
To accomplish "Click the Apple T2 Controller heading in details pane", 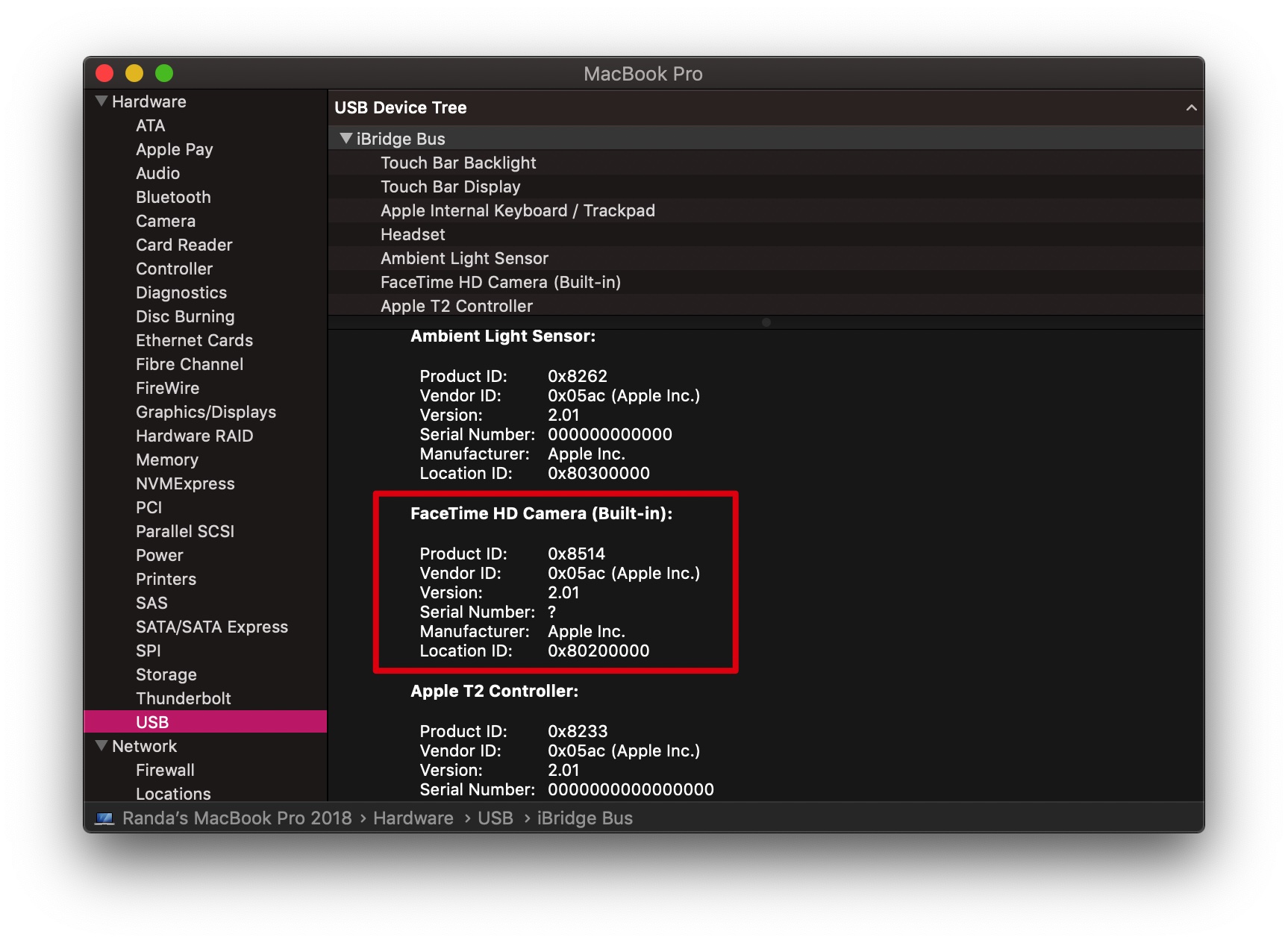I will coord(495,691).
